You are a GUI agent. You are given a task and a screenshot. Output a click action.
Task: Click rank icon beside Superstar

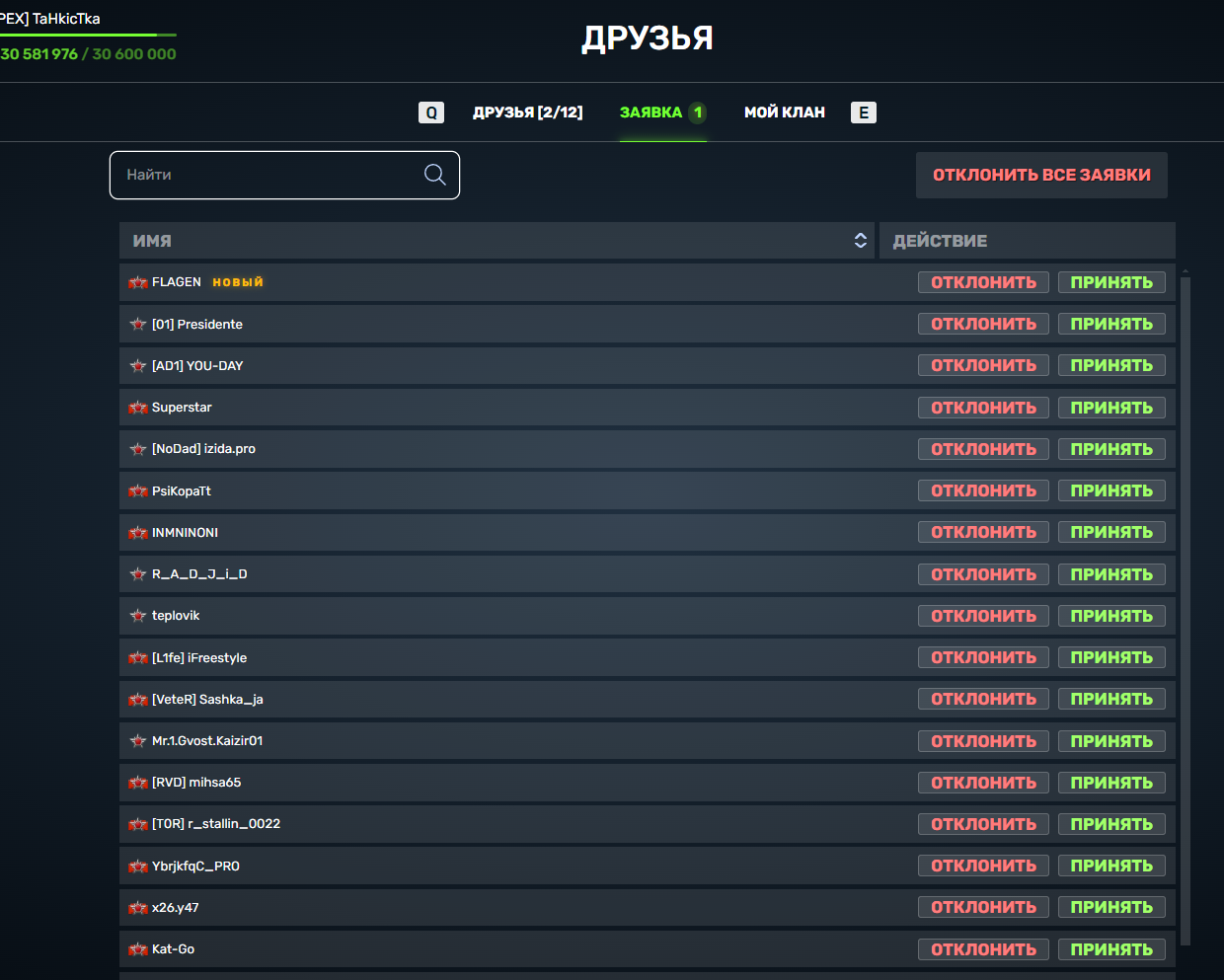138,408
